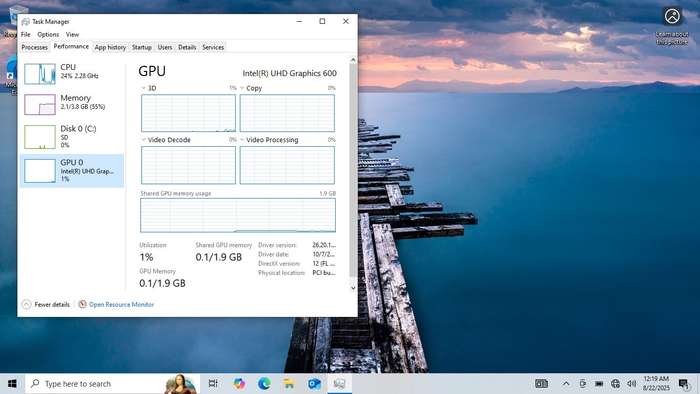Image resolution: width=700 pixels, height=394 pixels.
Task: Click the Type here to search box
Action: pyautogui.click(x=112, y=384)
